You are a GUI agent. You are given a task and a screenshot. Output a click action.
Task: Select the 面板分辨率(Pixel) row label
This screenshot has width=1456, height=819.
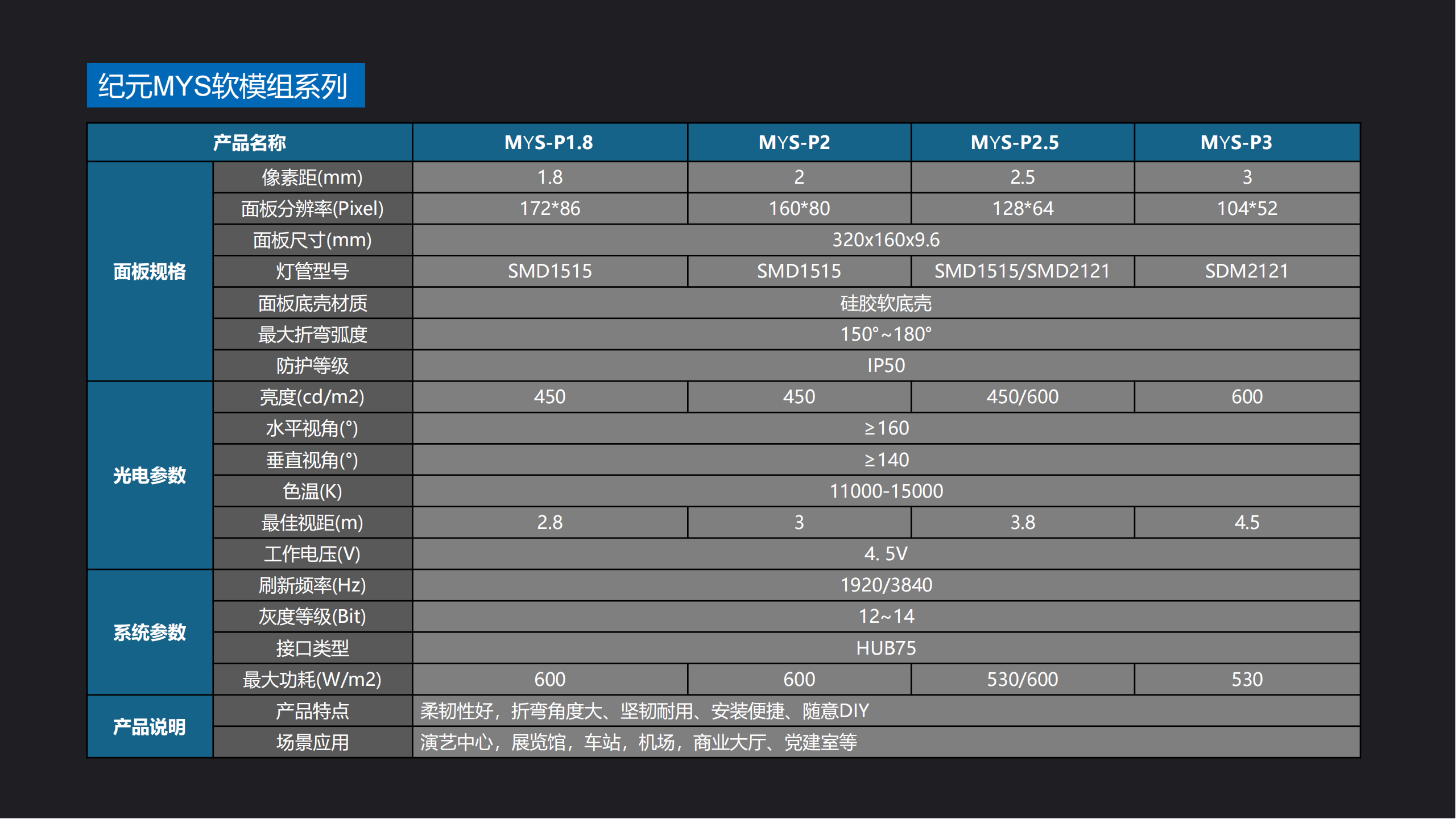(312, 209)
